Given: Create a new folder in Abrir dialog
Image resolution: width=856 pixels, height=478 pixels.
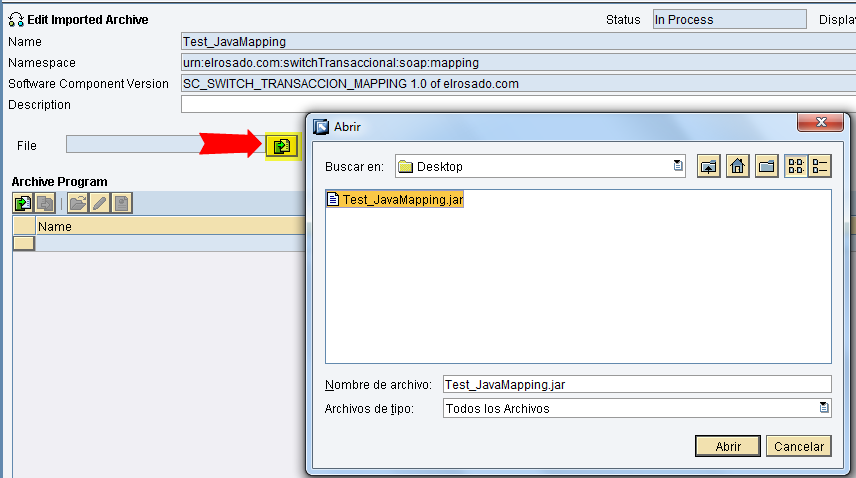Looking at the screenshot, I should [766, 166].
